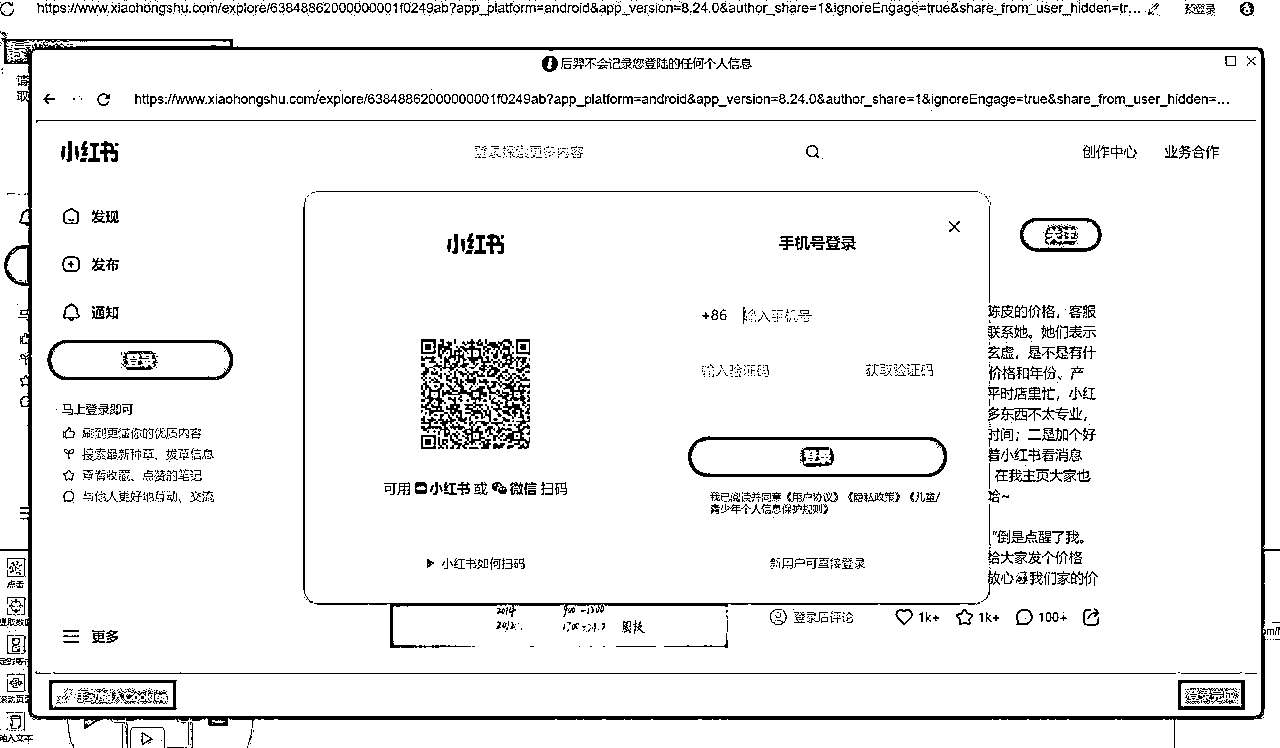
Task: Click the round icon at the top-right corner
Action: pos(1246,8)
